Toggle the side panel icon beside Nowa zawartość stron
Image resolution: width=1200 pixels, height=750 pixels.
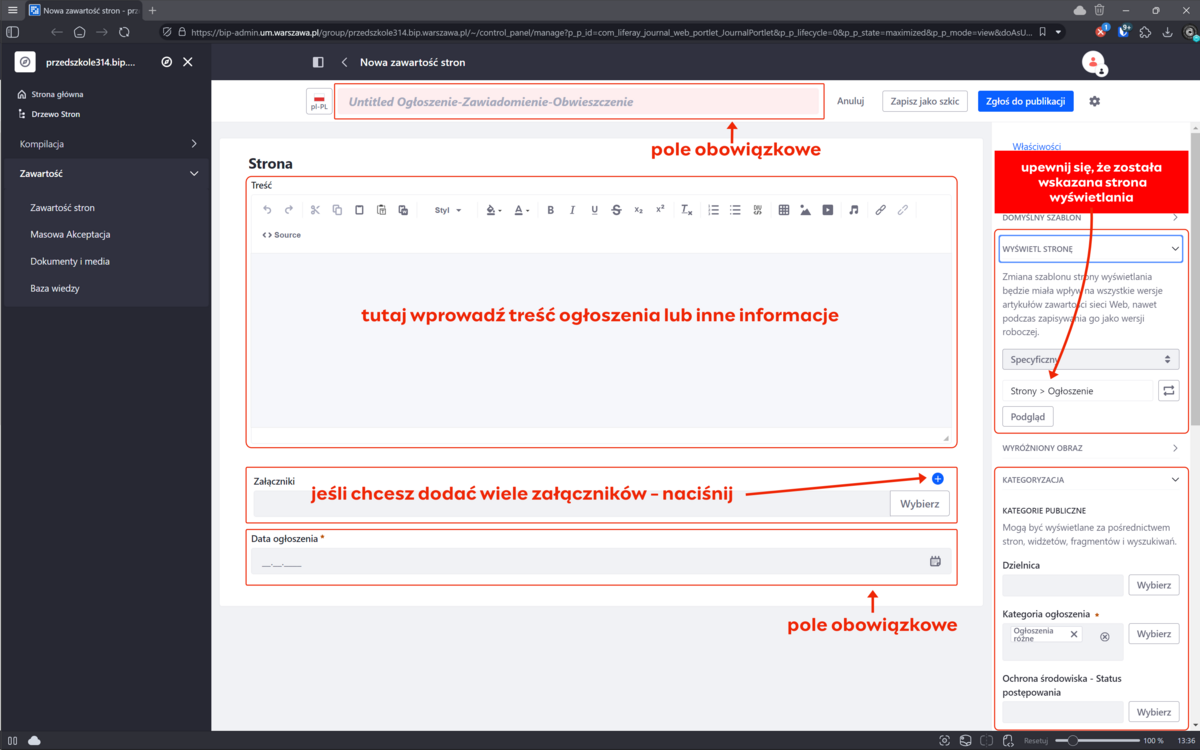tap(318, 62)
